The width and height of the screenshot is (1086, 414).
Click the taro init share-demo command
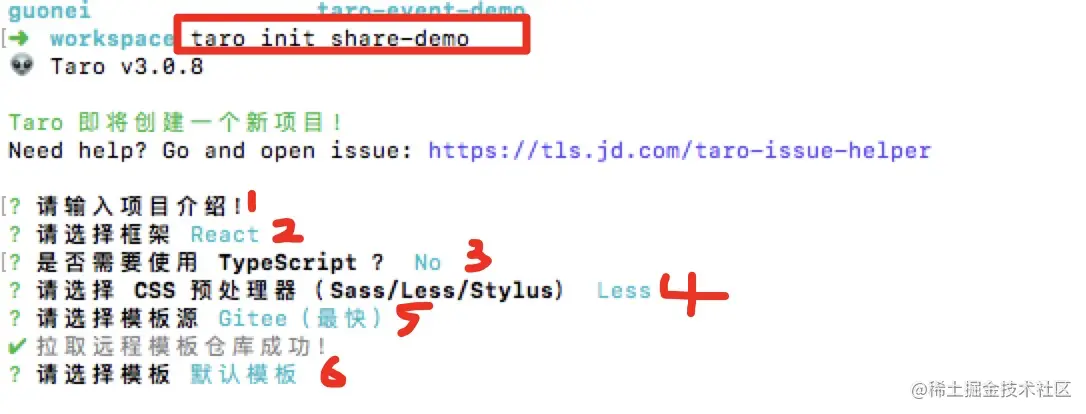pos(330,38)
